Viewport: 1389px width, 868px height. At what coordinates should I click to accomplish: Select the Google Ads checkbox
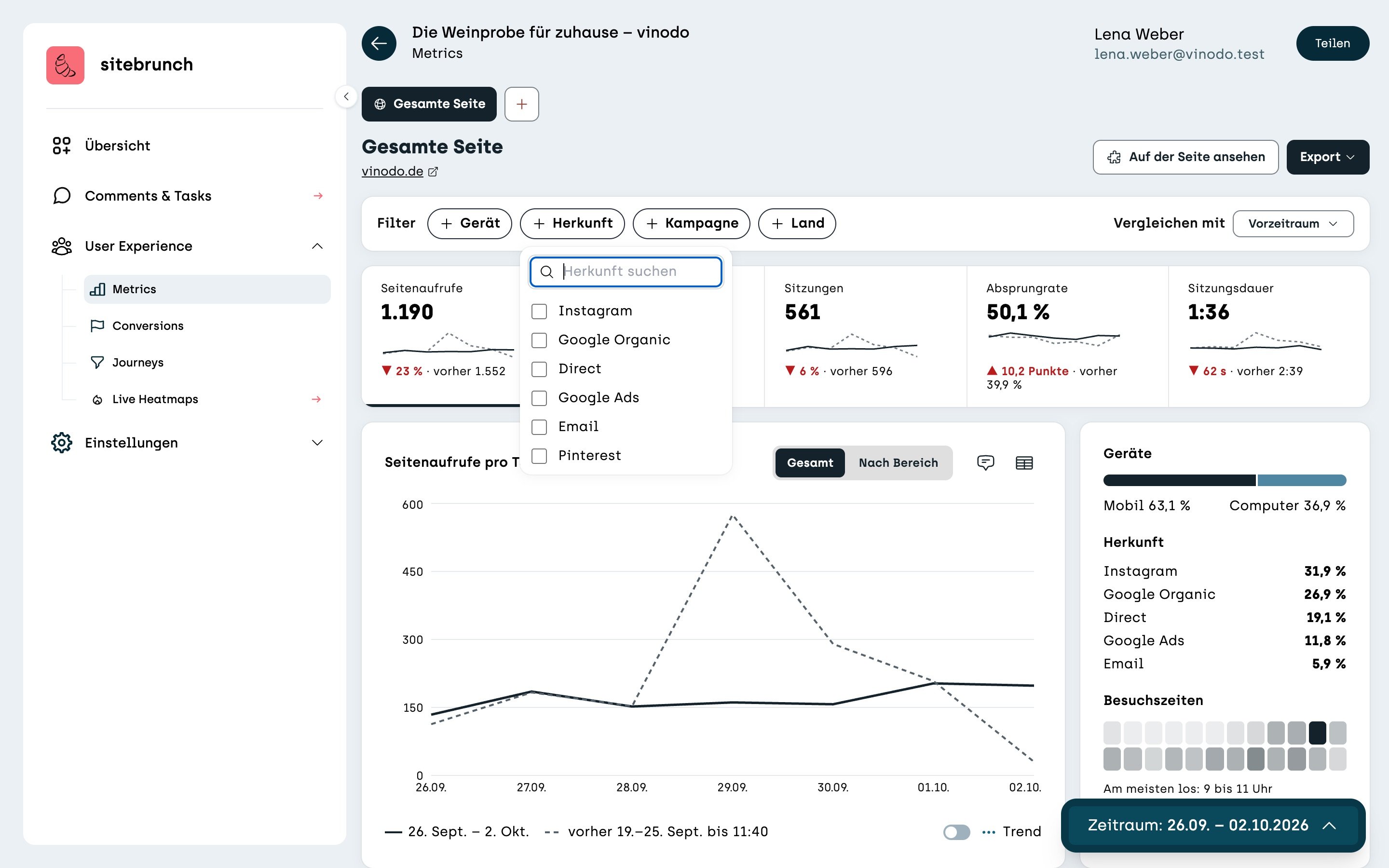pyautogui.click(x=539, y=398)
